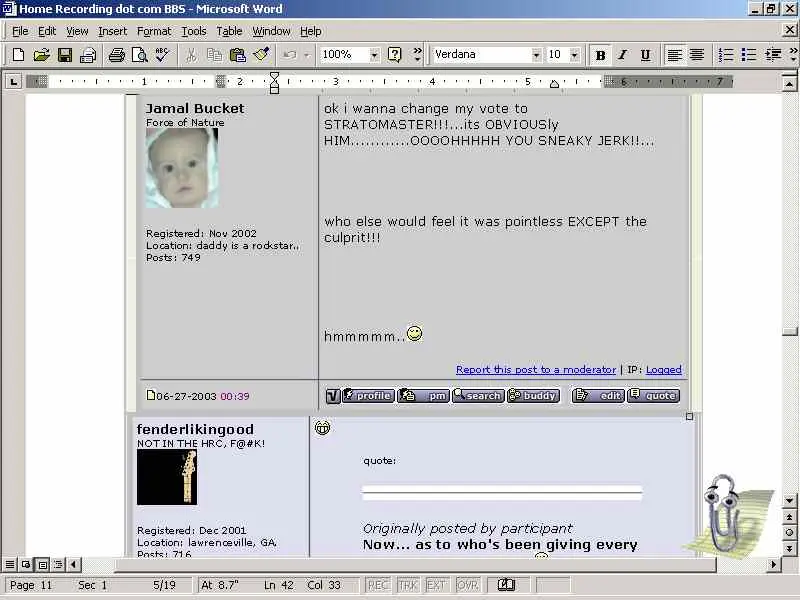Click the tab stop type selector on ruler
The image size is (800, 600).
click(x=13, y=81)
